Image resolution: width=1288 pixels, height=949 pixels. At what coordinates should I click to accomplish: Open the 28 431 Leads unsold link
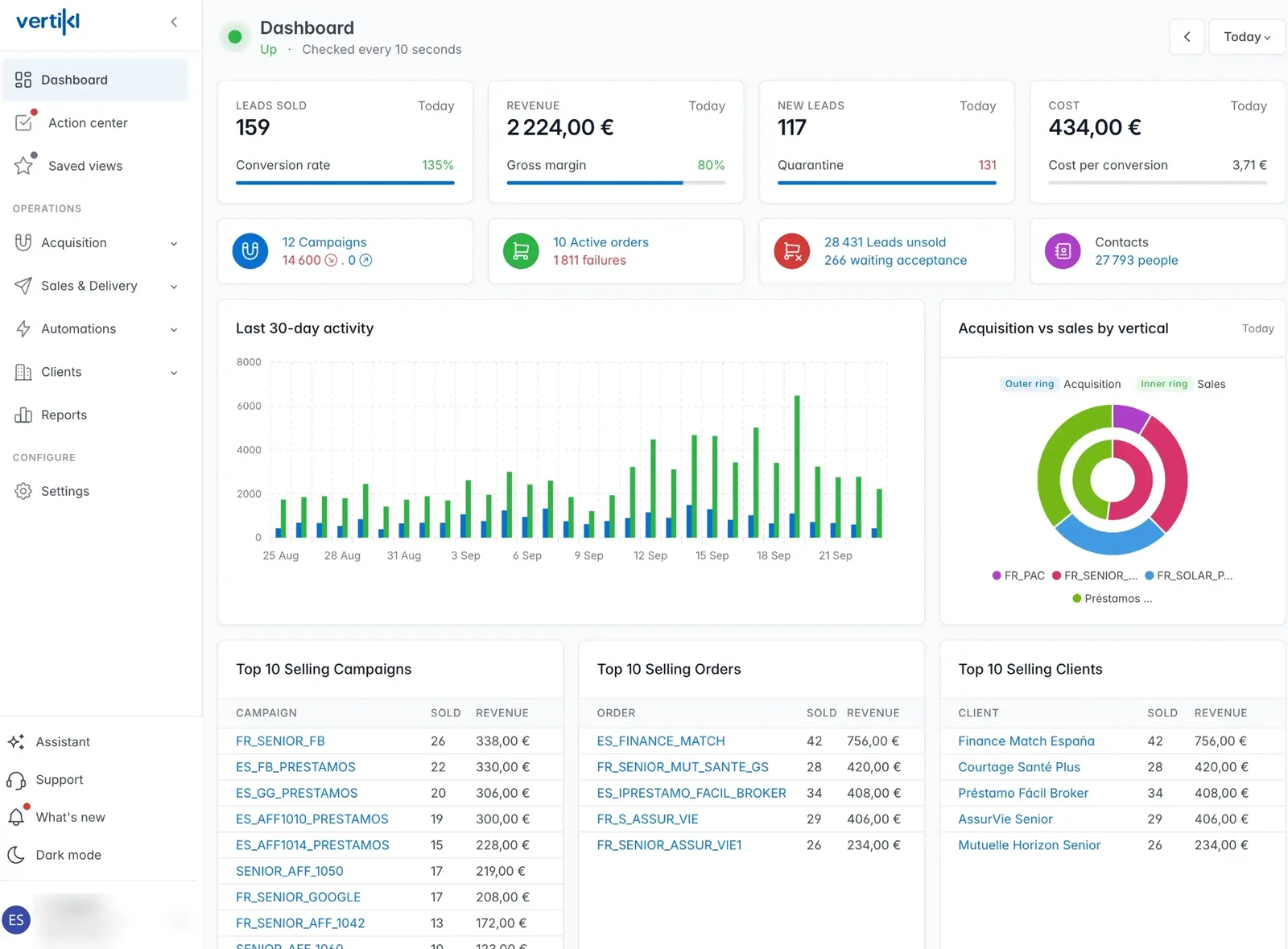[x=885, y=242]
